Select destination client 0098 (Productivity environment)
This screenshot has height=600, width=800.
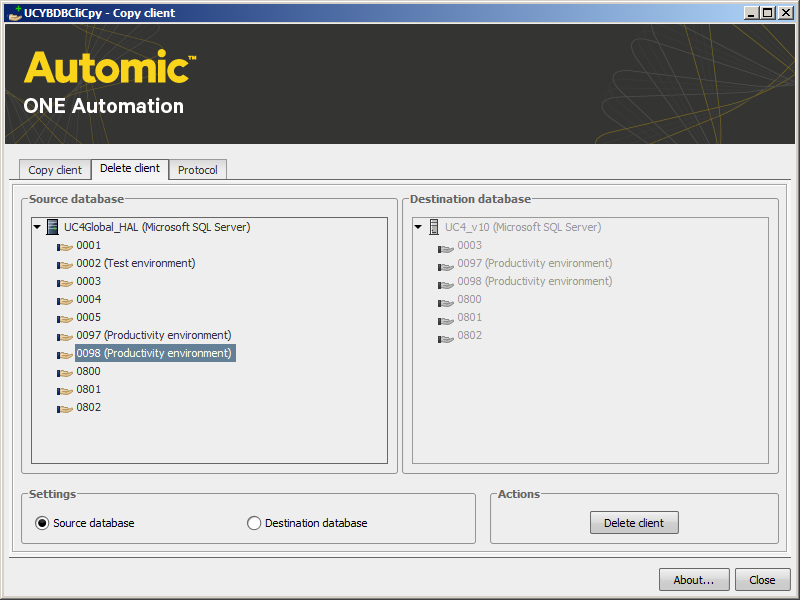(535, 281)
